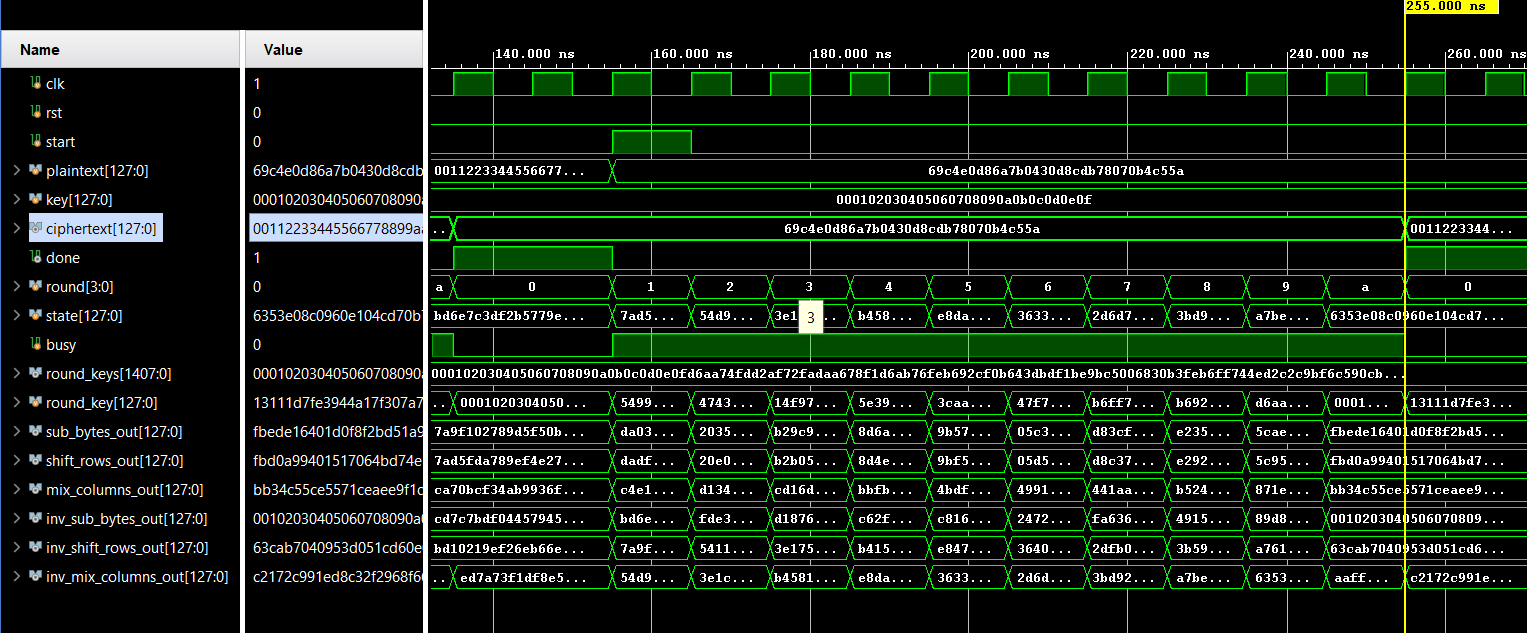Screen dimensions: 1527x633
Task: Click the rst signal icon
Action: [x=36, y=113]
